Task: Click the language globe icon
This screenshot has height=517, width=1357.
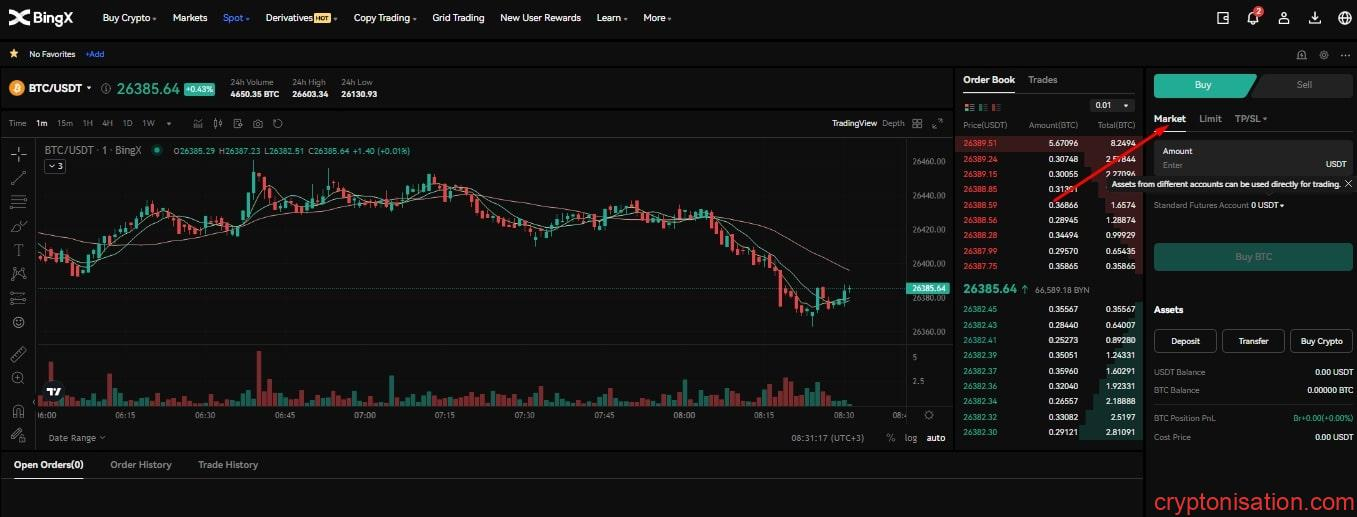Action: click(x=1344, y=18)
